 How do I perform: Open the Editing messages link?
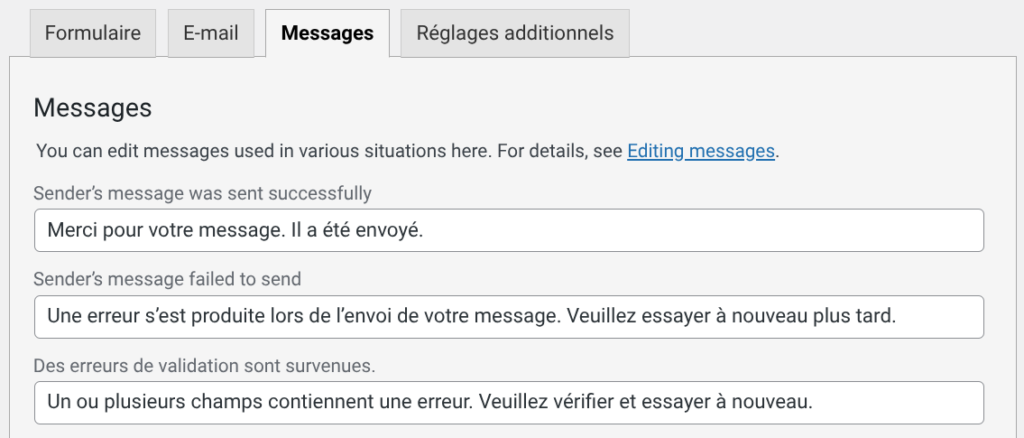pos(701,151)
